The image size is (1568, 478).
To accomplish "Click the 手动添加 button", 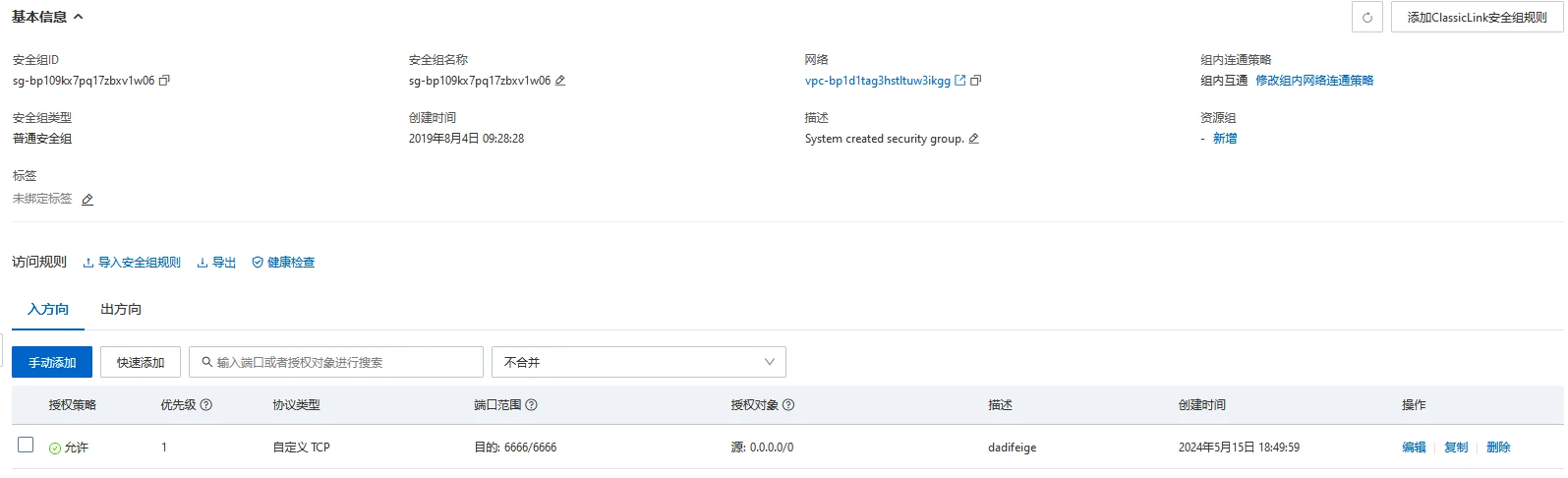I will 52,362.
